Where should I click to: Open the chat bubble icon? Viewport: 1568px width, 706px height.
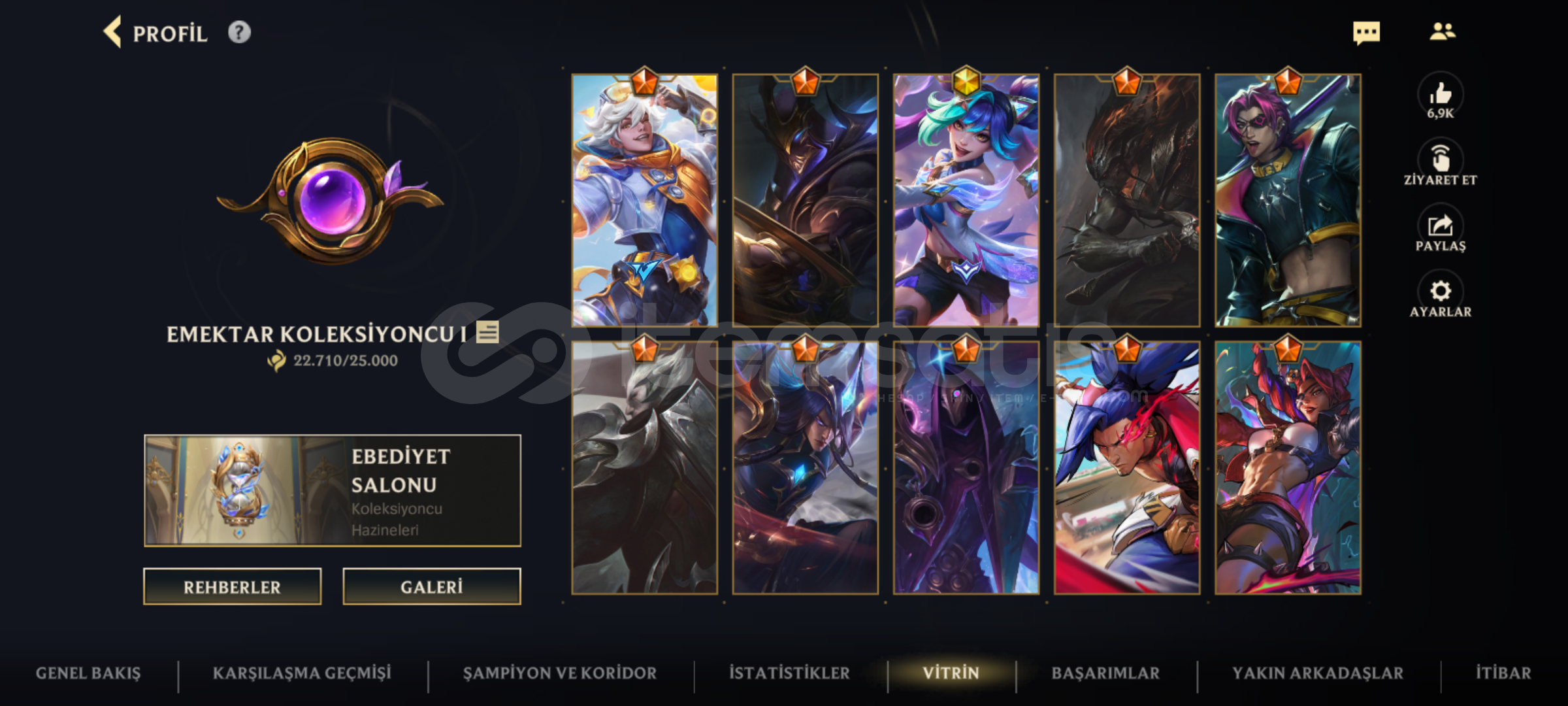[x=1366, y=33]
